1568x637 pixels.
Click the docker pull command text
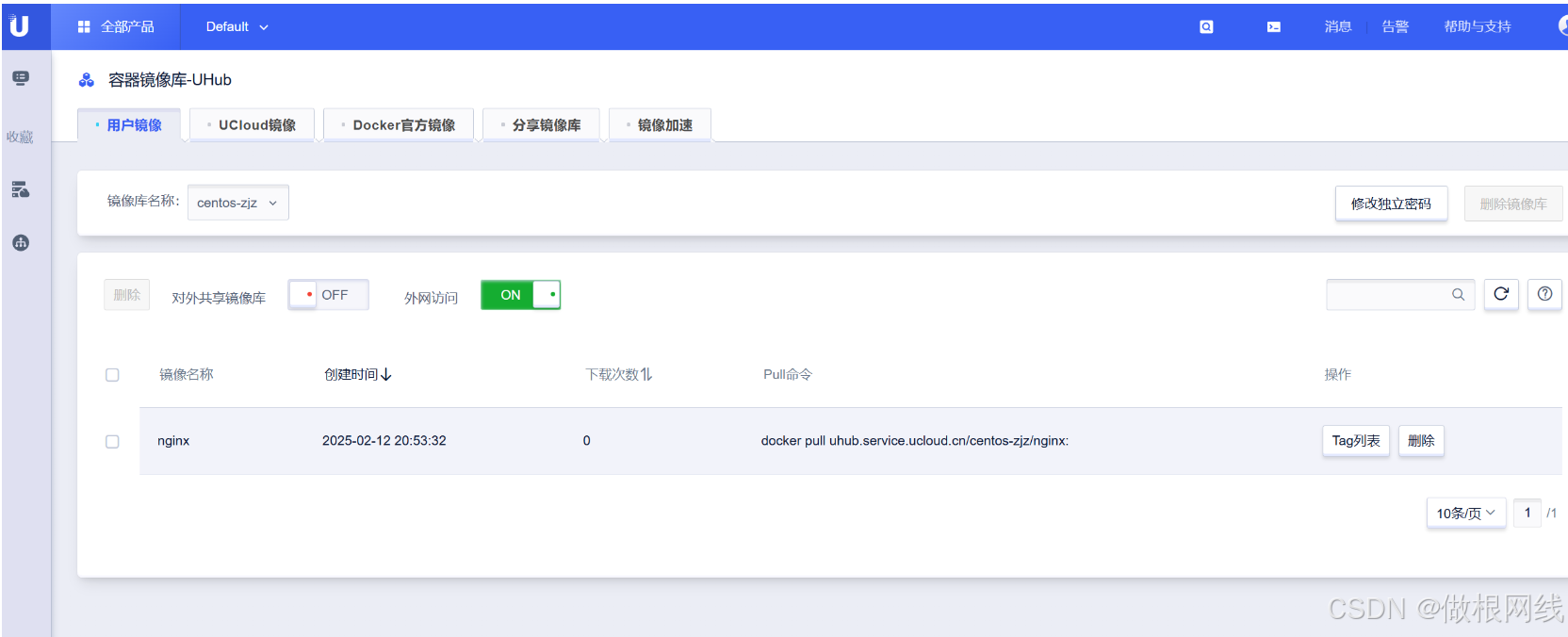pyautogui.click(x=915, y=440)
